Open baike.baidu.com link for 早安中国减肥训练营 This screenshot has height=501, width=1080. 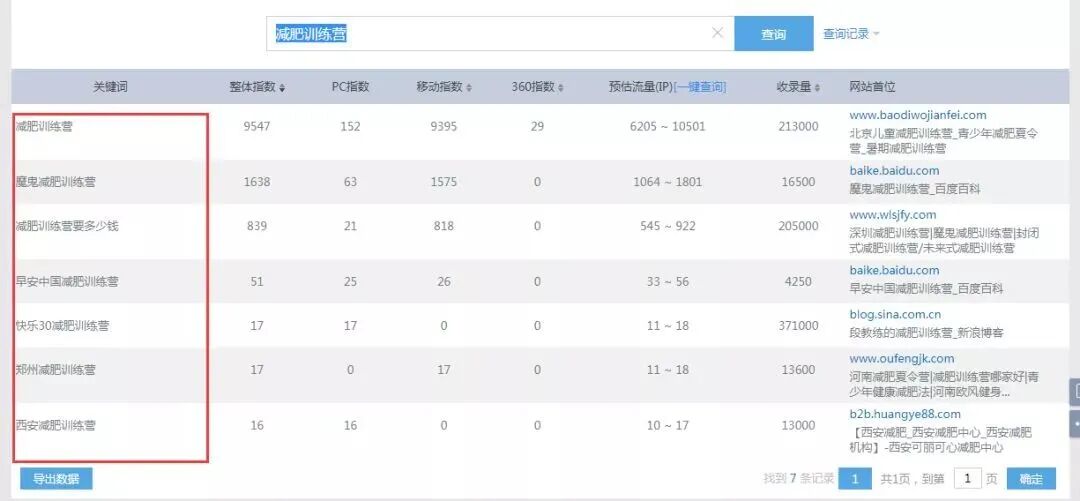894,270
